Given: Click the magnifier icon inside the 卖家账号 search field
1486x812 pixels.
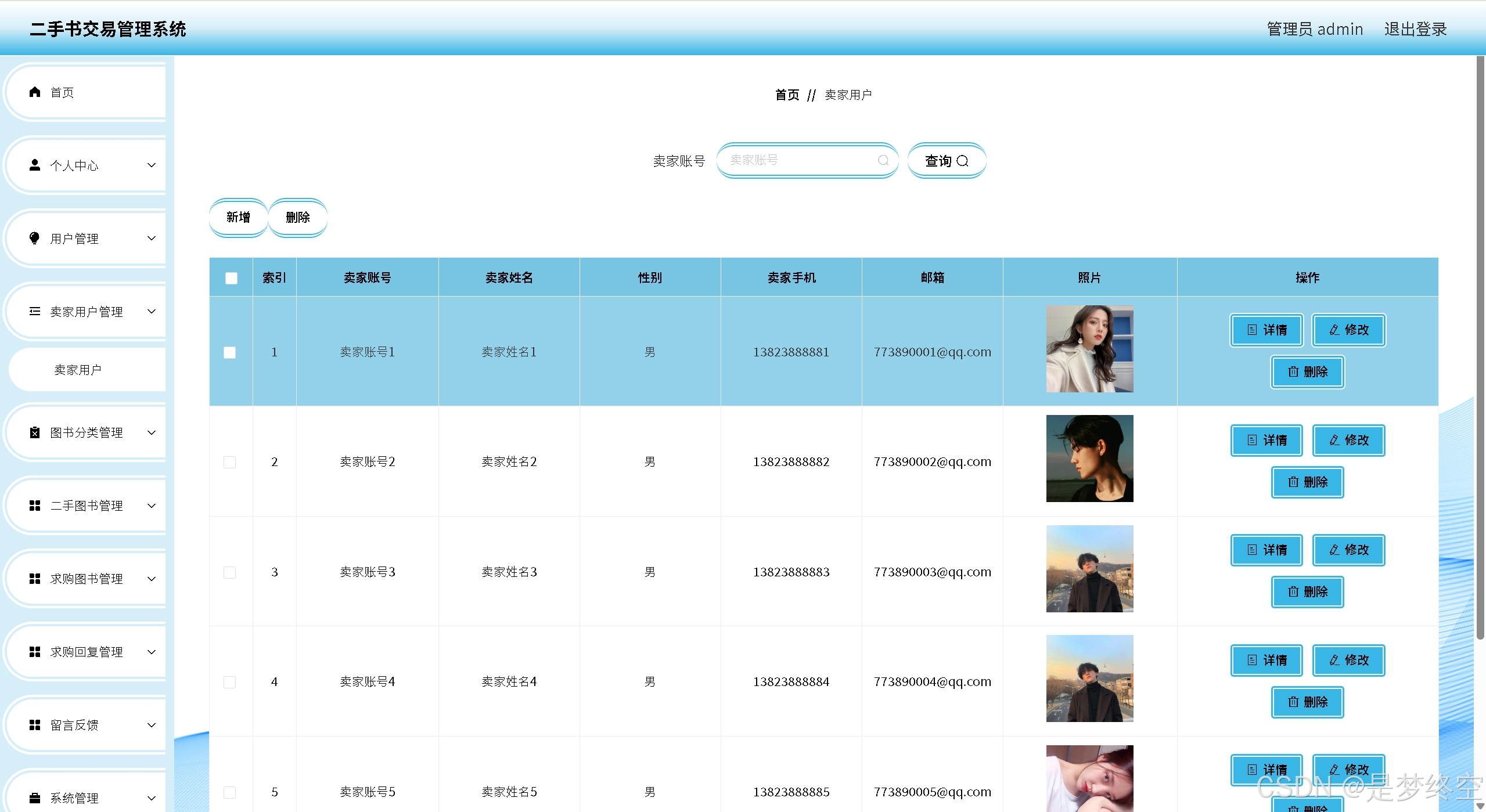Looking at the screenshot, I should (x=883, y=160).
